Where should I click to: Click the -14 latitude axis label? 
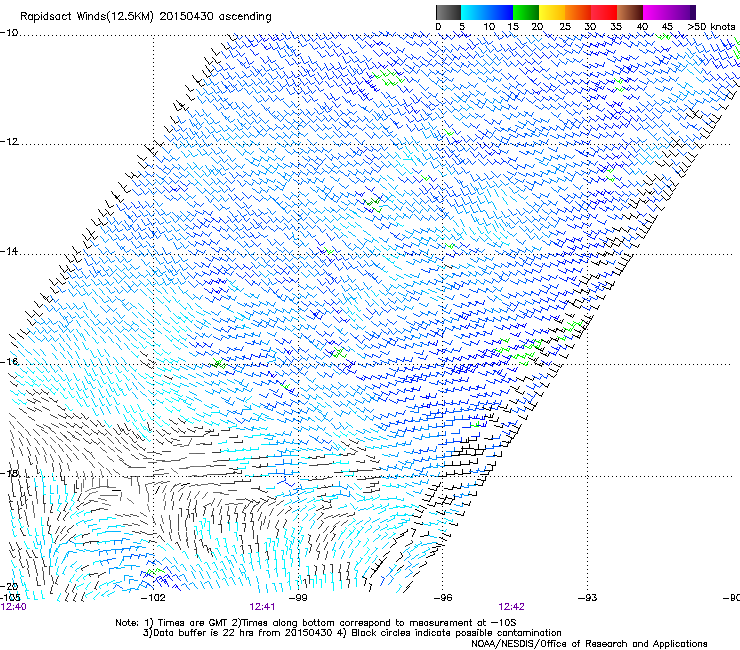[x=9, y=251]
